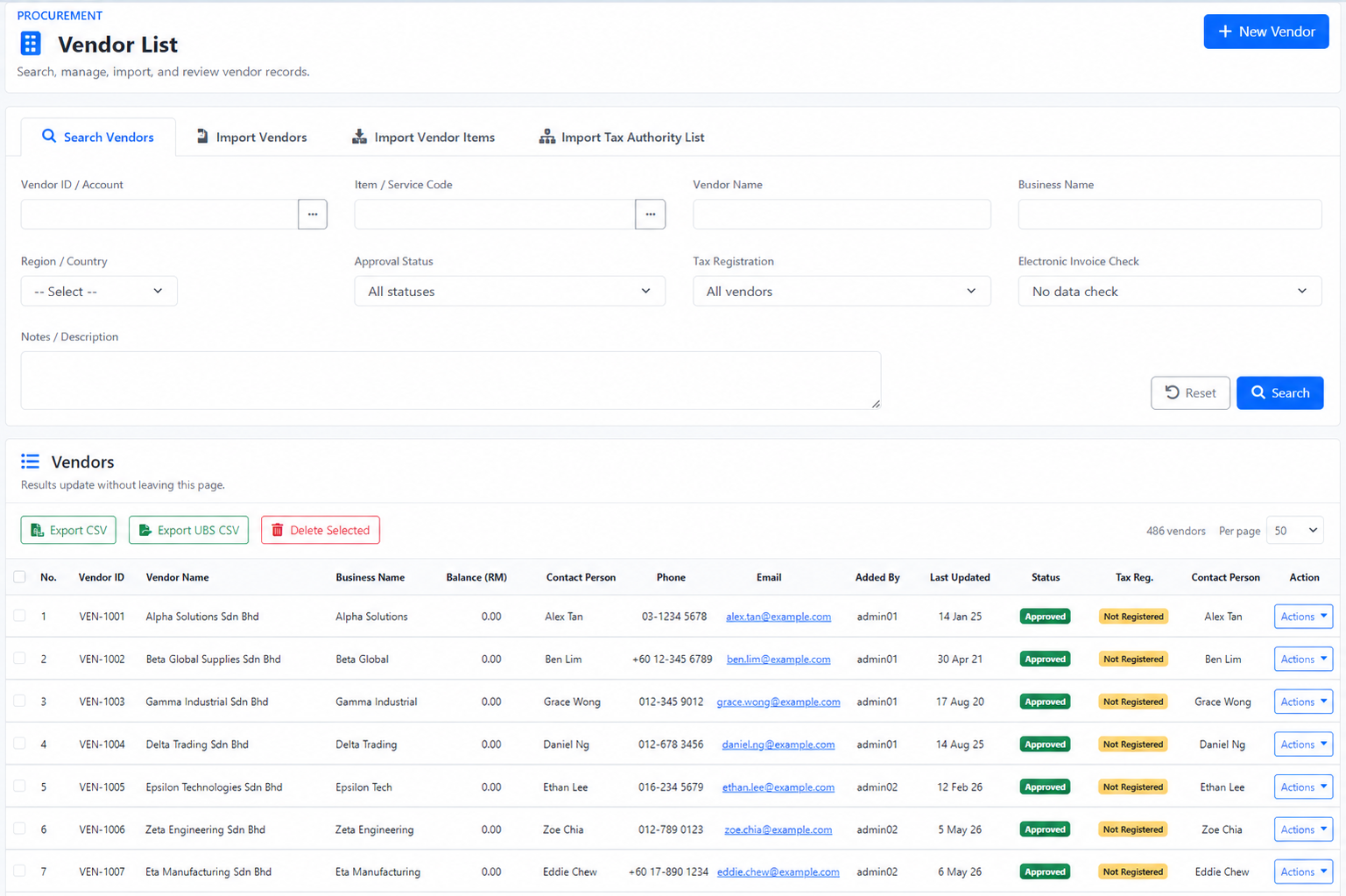Click the Export CSV button
The image size is (1346, 896).
[68, 530]
